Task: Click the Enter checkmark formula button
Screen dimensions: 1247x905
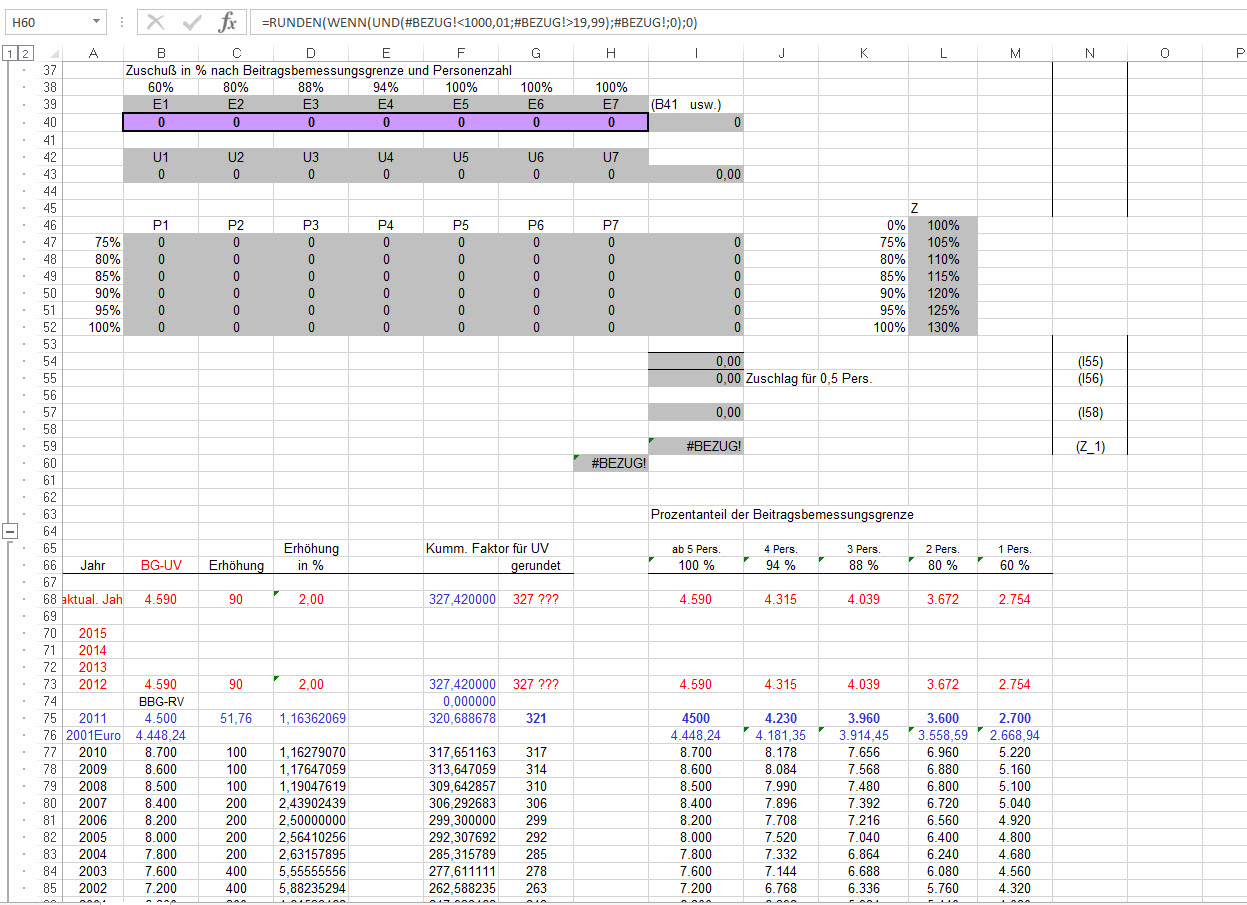Action: [x=192, y=22]
